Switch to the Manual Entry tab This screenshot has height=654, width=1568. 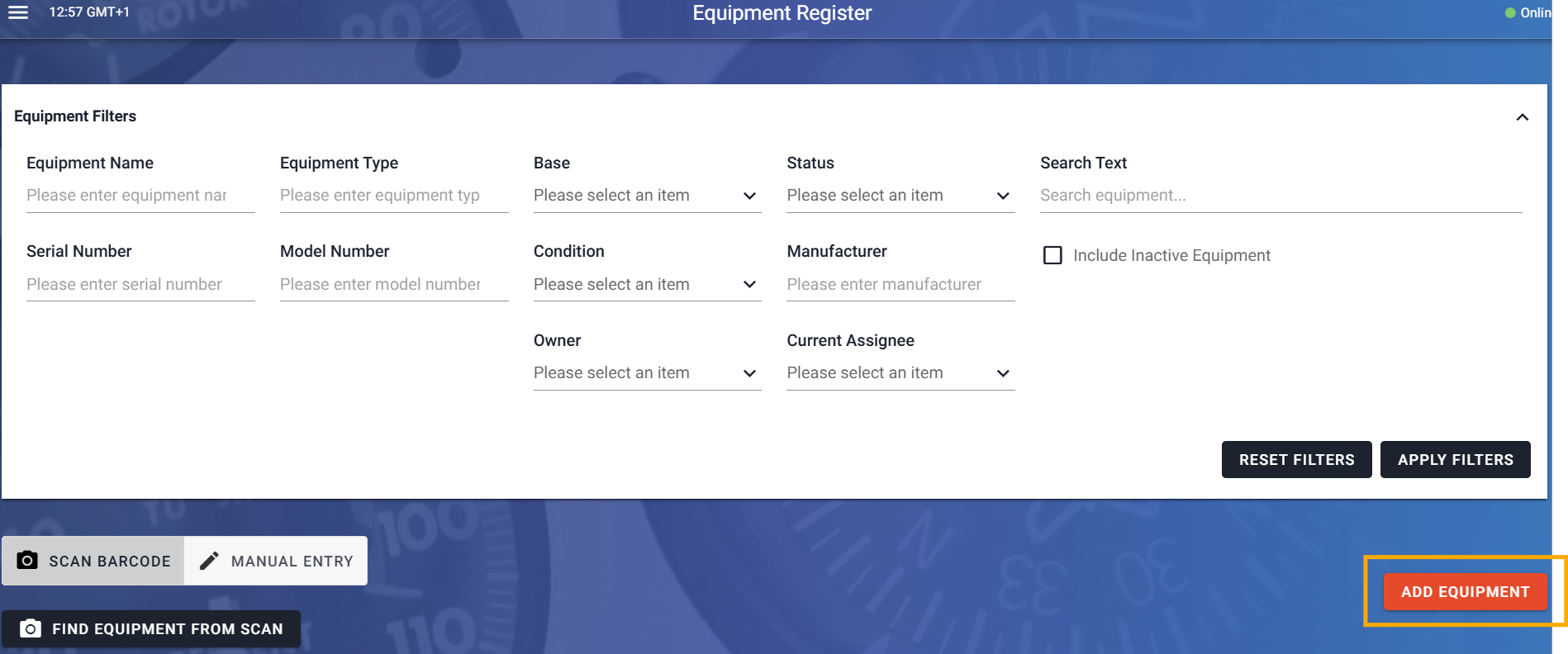(276, 561)
